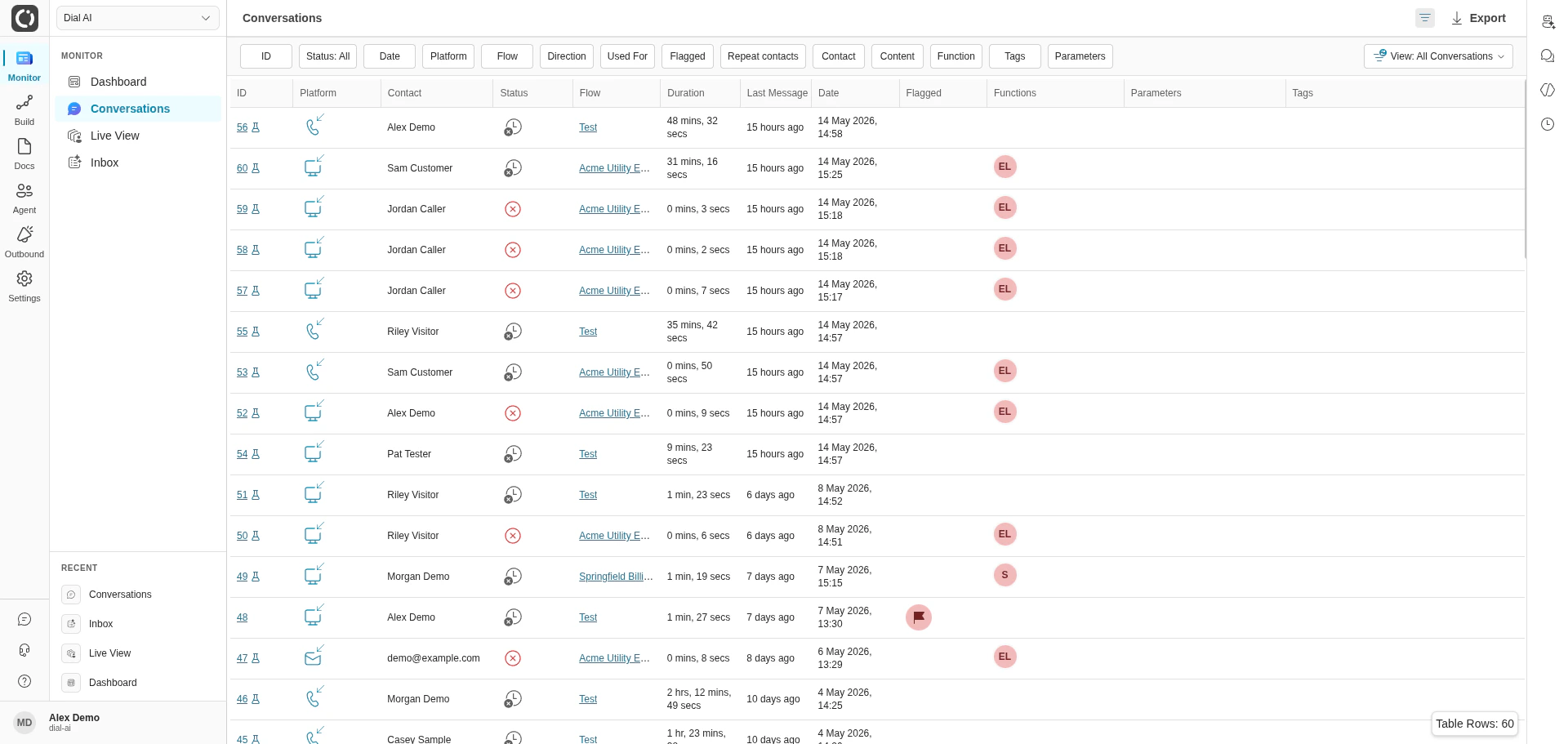1568x744 pixels.
Task: Click the filter toggle icon beside Export
Action: (x=1425, y=18)
